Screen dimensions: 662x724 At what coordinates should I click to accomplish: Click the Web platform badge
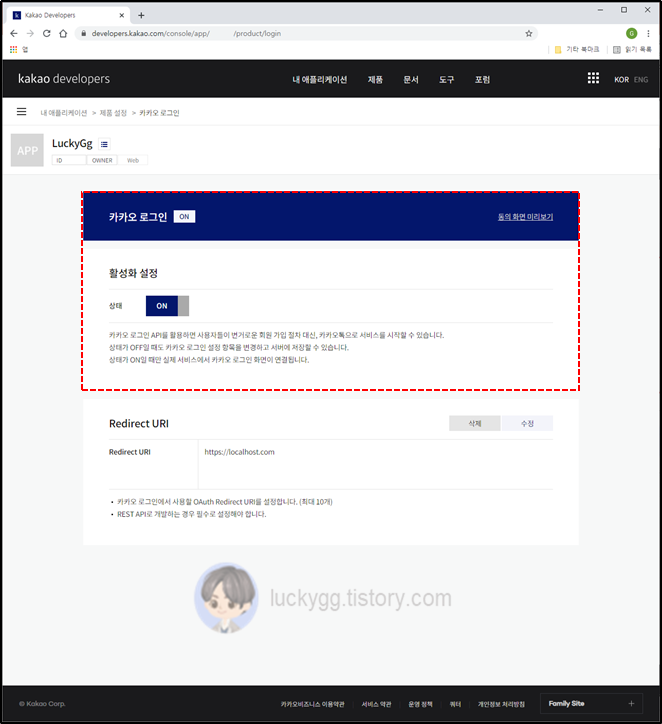(x=133, y=160)
